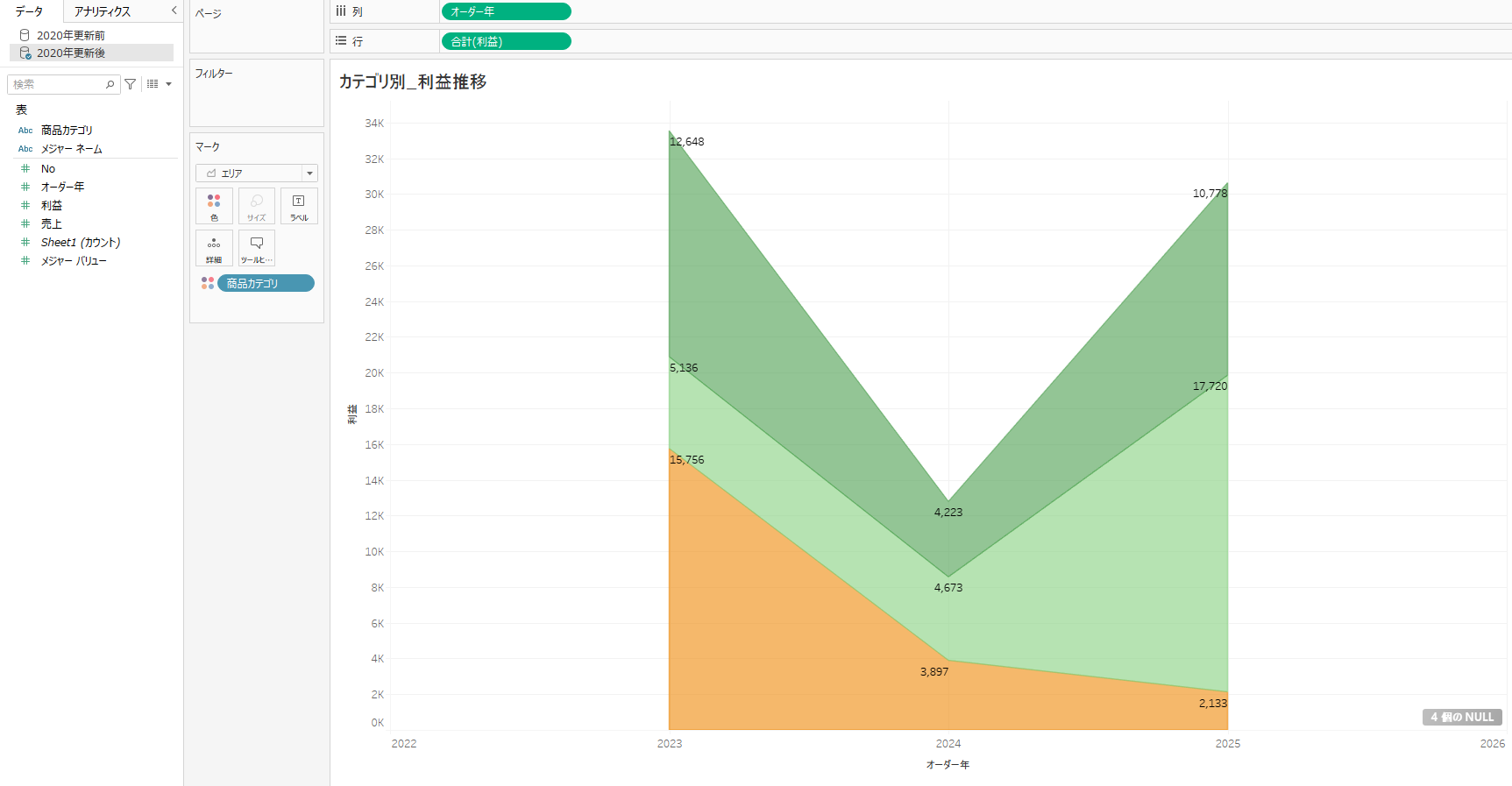Click the 4 個の NULL indicator
This screenshot has width=1512, height=786.
(1461, 717)
